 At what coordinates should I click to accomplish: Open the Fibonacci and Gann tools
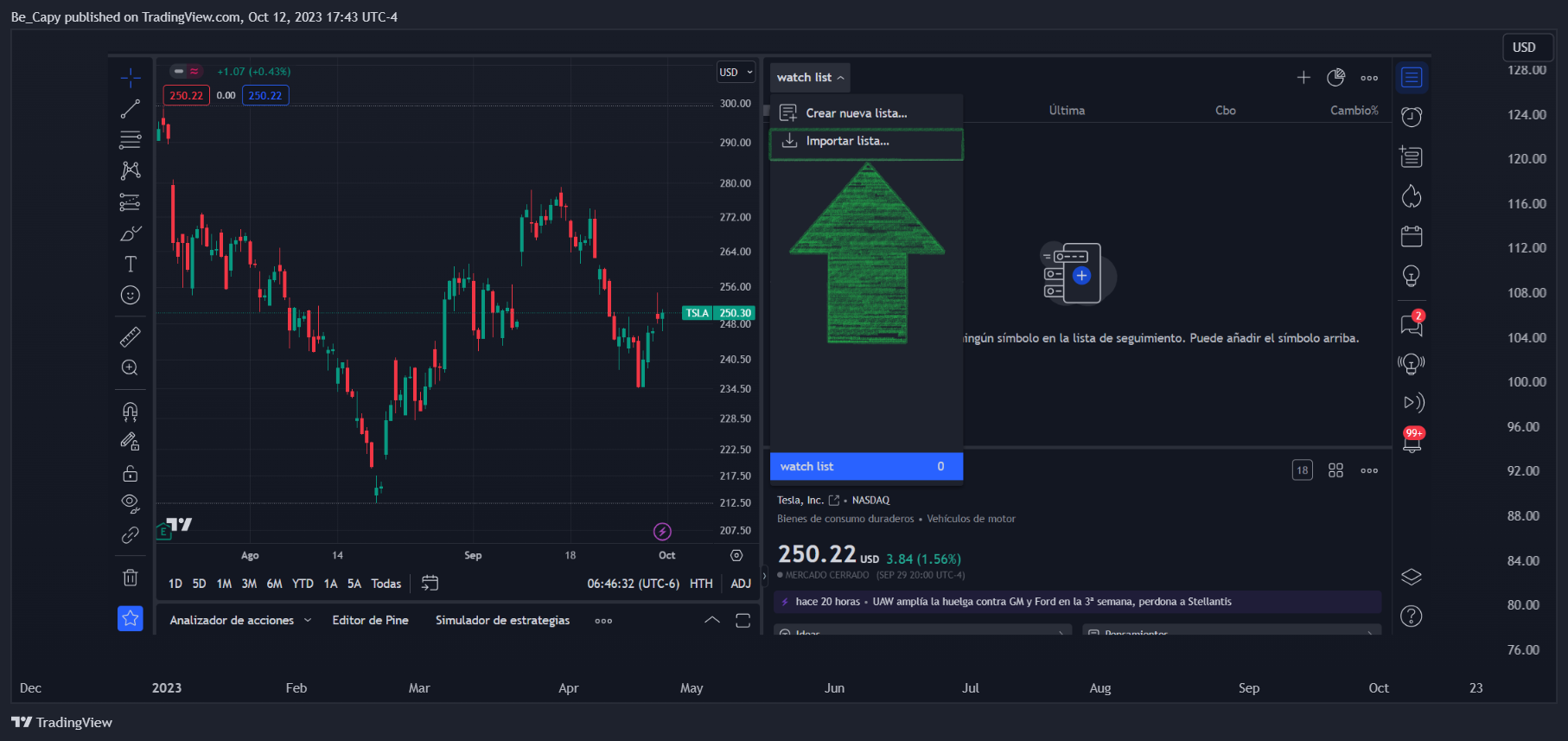click(131, 139)
